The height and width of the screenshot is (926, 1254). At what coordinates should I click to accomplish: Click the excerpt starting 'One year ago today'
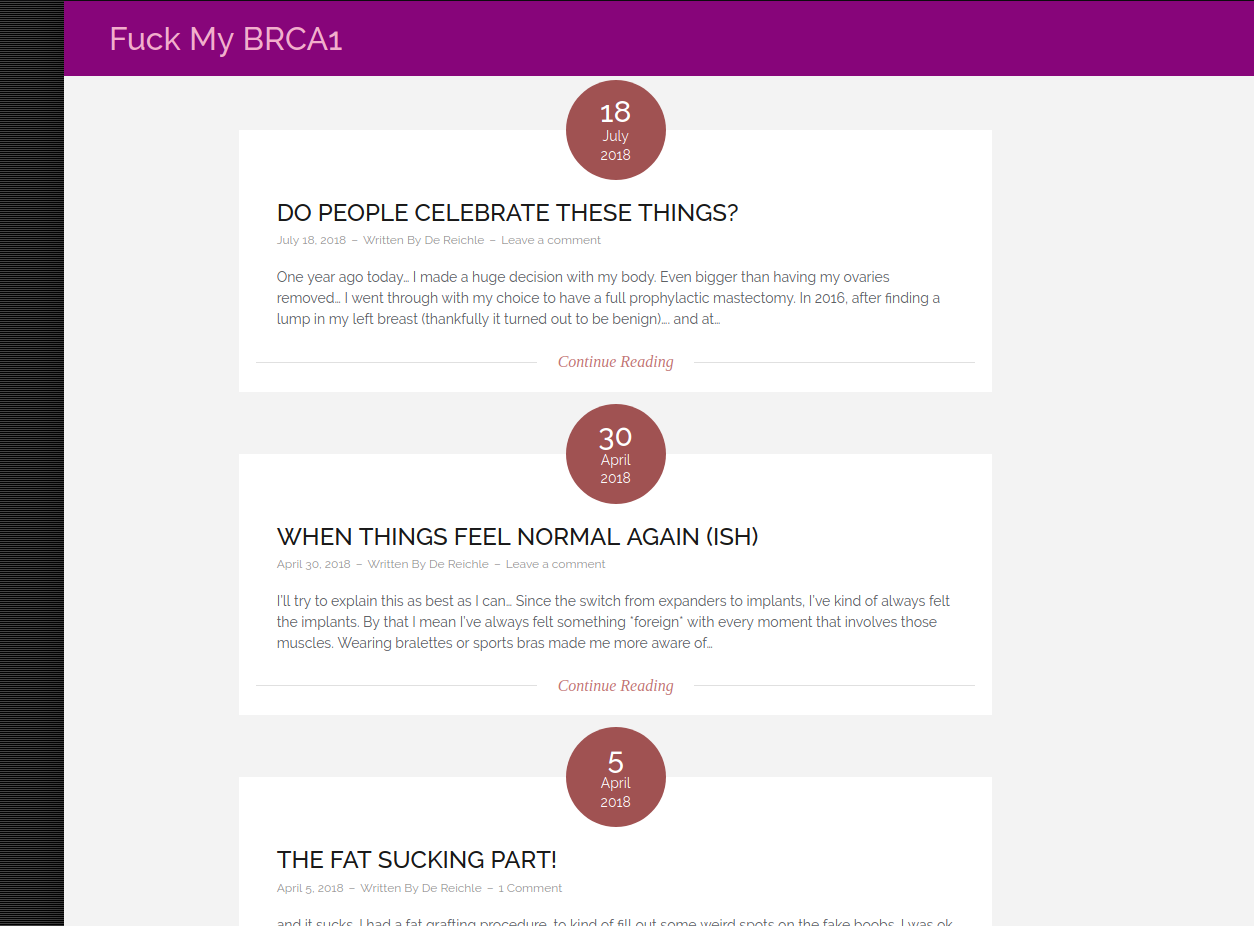pyautogui.click(x=608, y=298)
